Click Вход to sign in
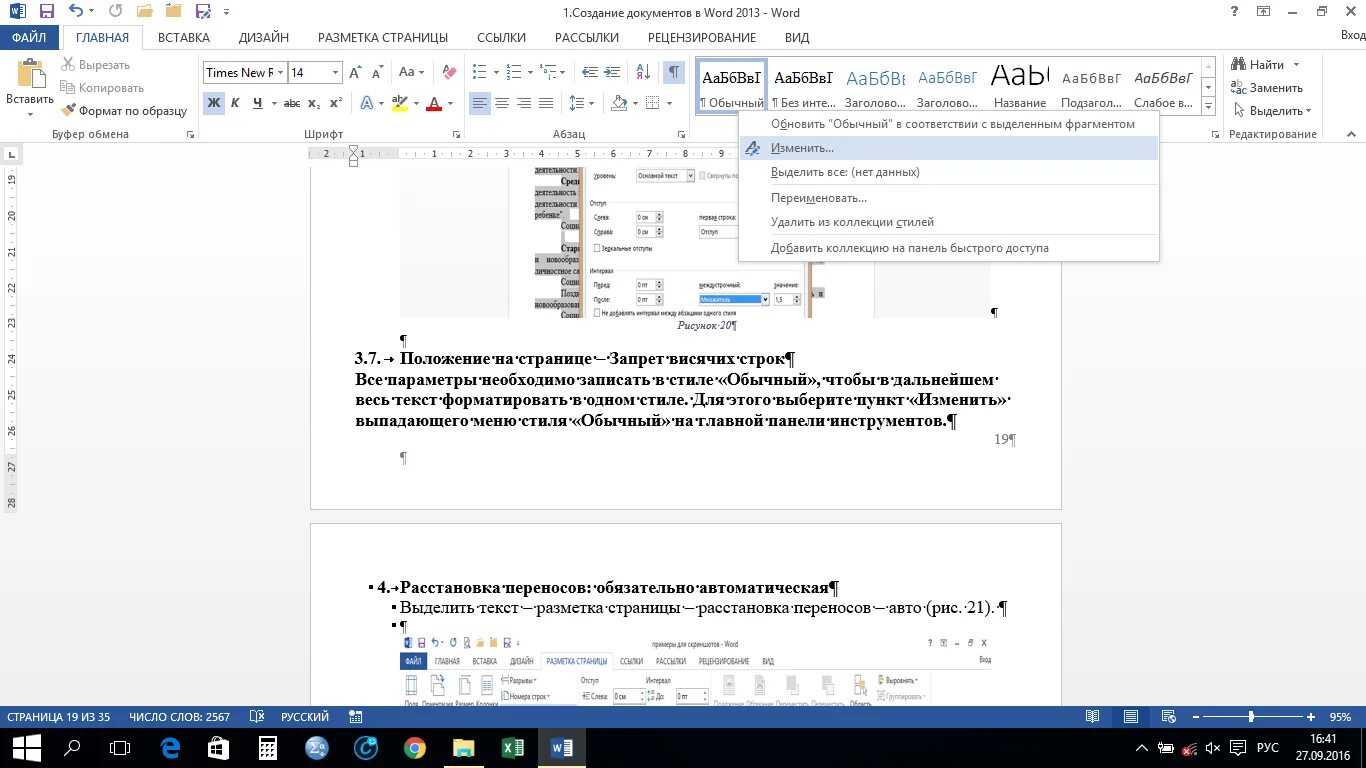Image resolution: width=1366 pixels, height=768 pixels. [x=1352, y=35]
